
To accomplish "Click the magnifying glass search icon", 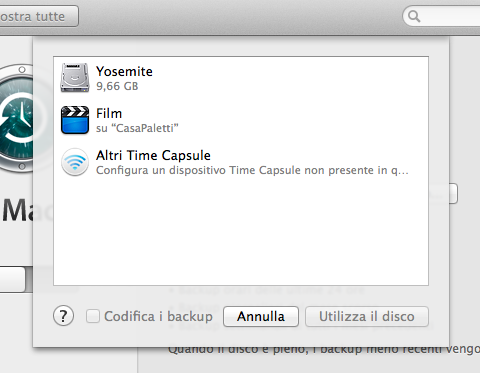I will point(414,16).
